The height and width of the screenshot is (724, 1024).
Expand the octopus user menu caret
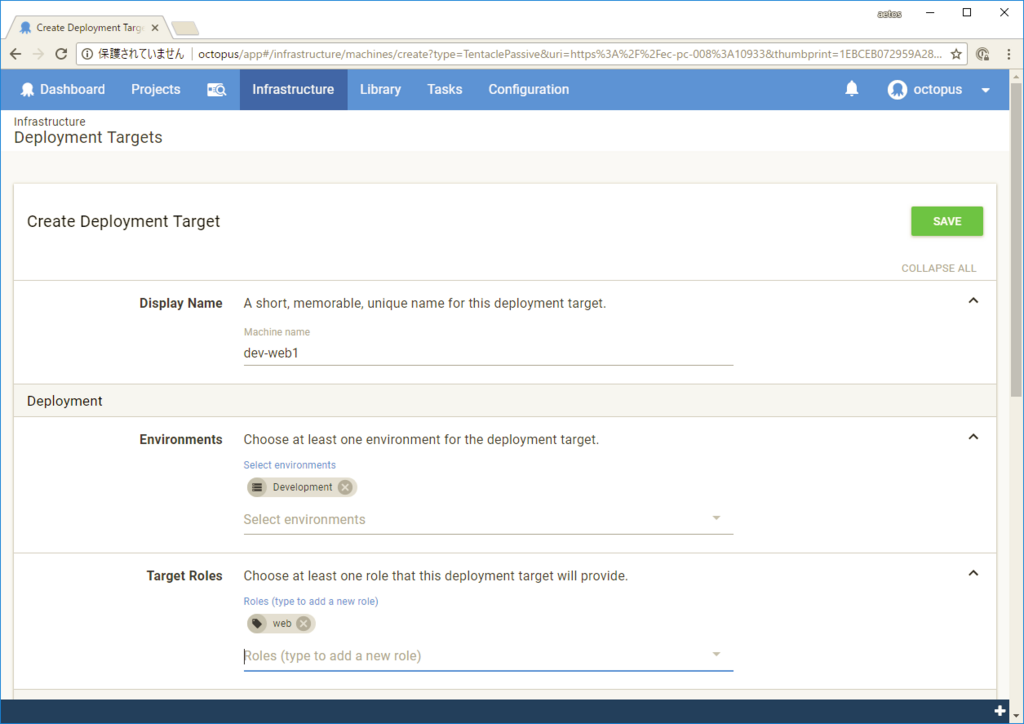pos(985,90)
